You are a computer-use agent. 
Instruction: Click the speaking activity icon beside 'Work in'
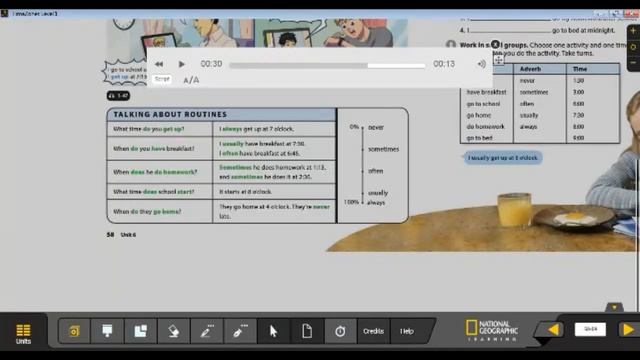pos(451,44)
